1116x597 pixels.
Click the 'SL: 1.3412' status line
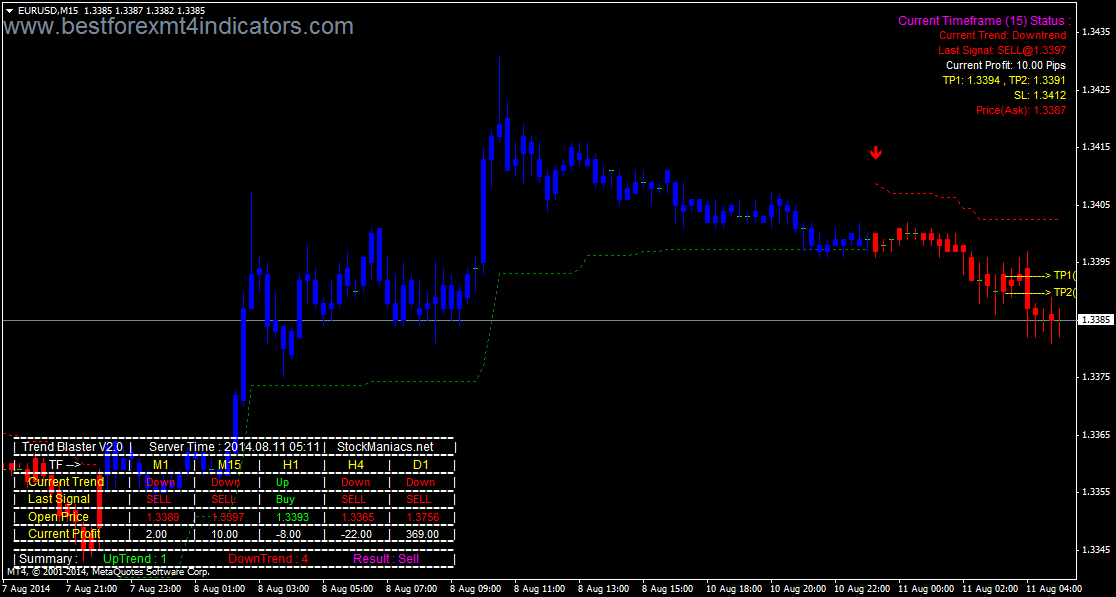pyautogui.click(x=1040, y=95)
